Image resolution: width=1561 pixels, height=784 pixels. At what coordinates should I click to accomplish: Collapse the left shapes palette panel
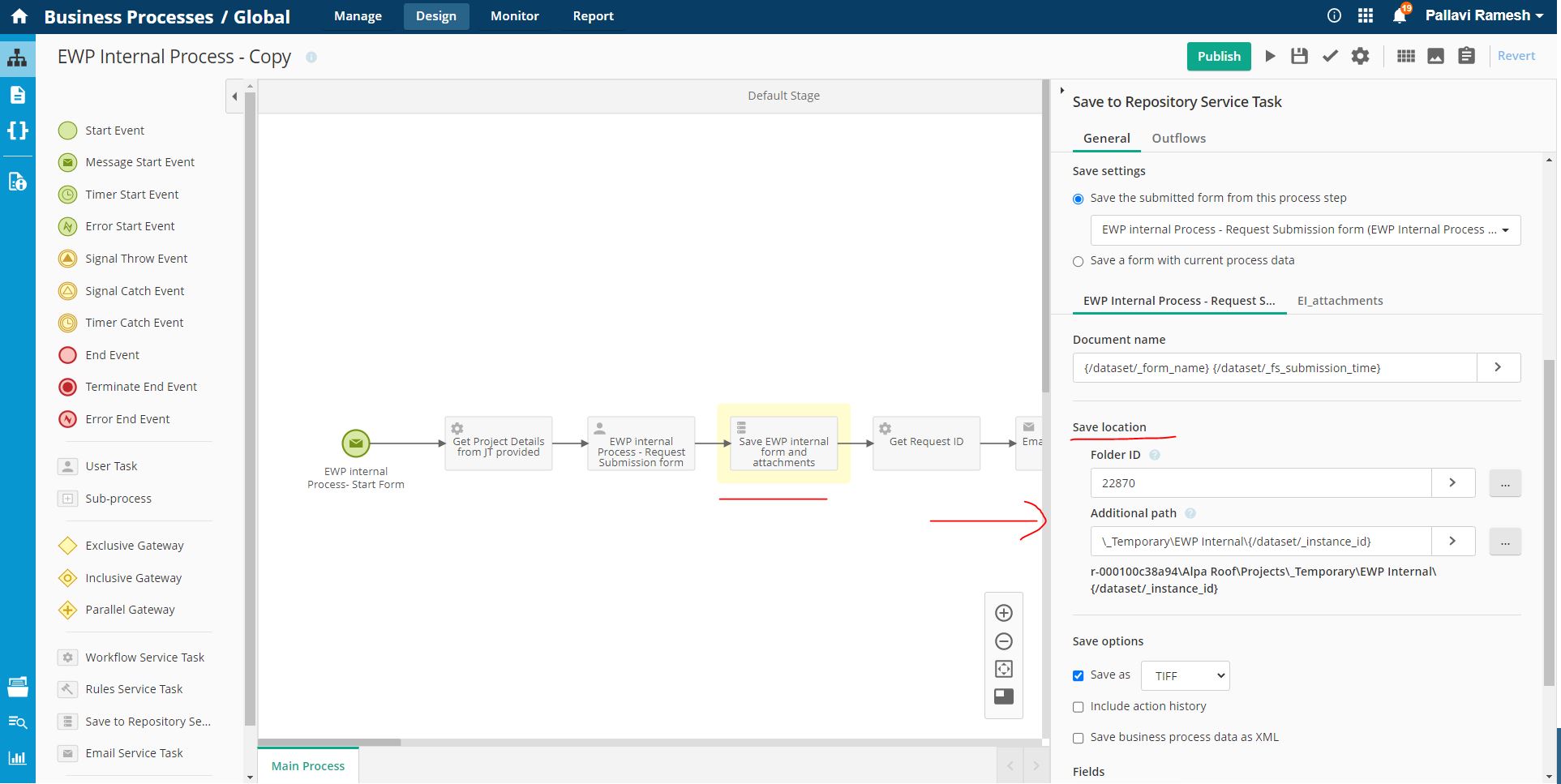(x=234, y=96)
